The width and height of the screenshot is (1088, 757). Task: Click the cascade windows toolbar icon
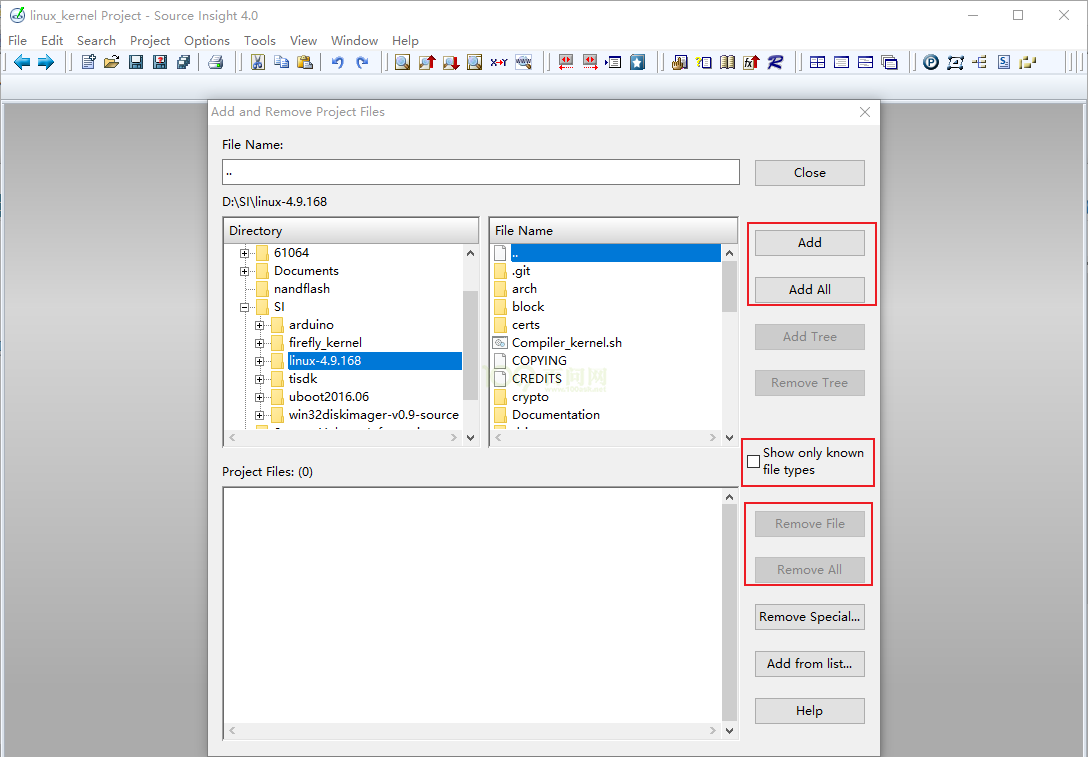(890, 62)
